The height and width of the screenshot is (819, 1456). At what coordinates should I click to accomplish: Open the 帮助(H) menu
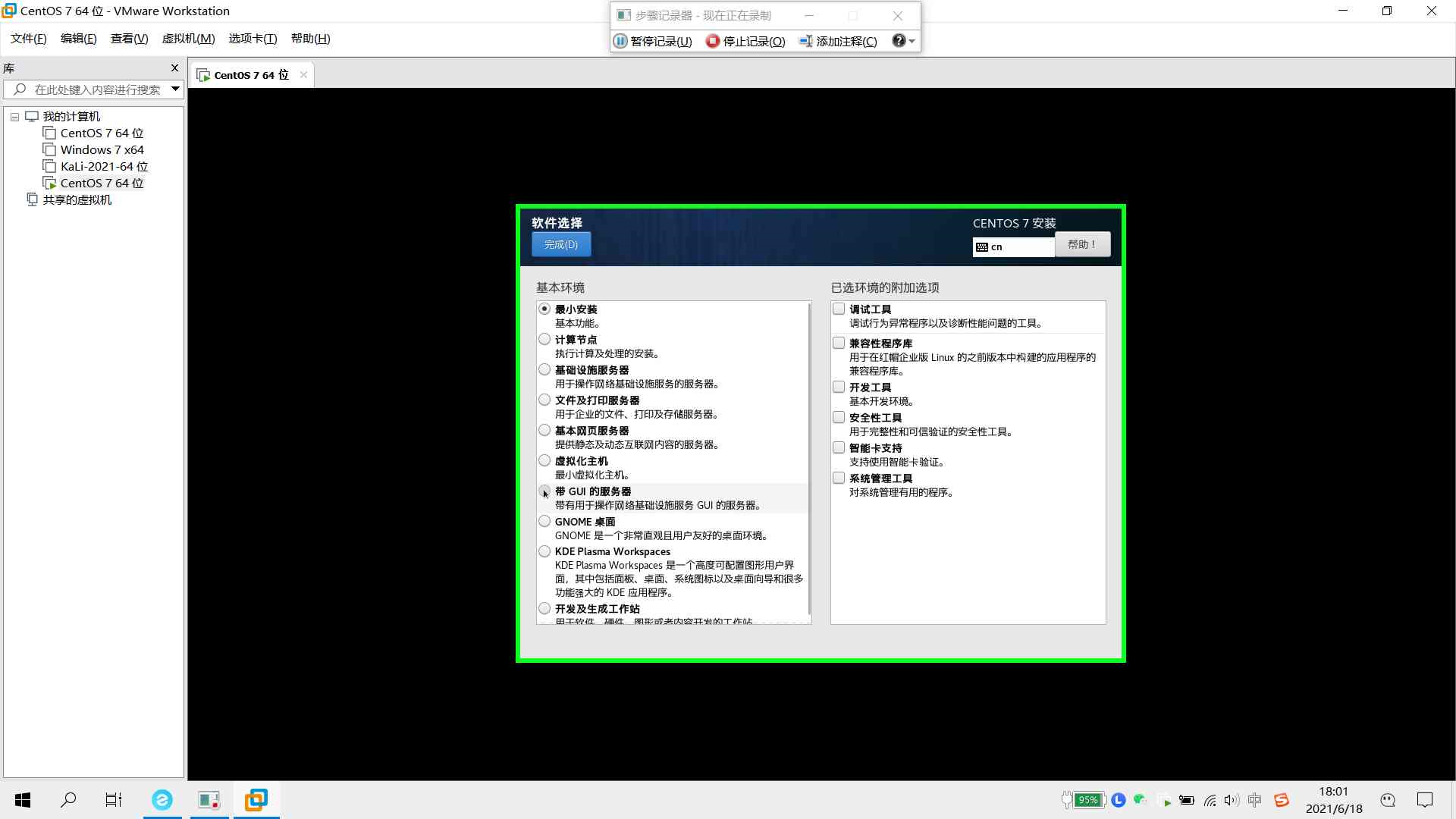pyautogui.click(x=310, y=39)
